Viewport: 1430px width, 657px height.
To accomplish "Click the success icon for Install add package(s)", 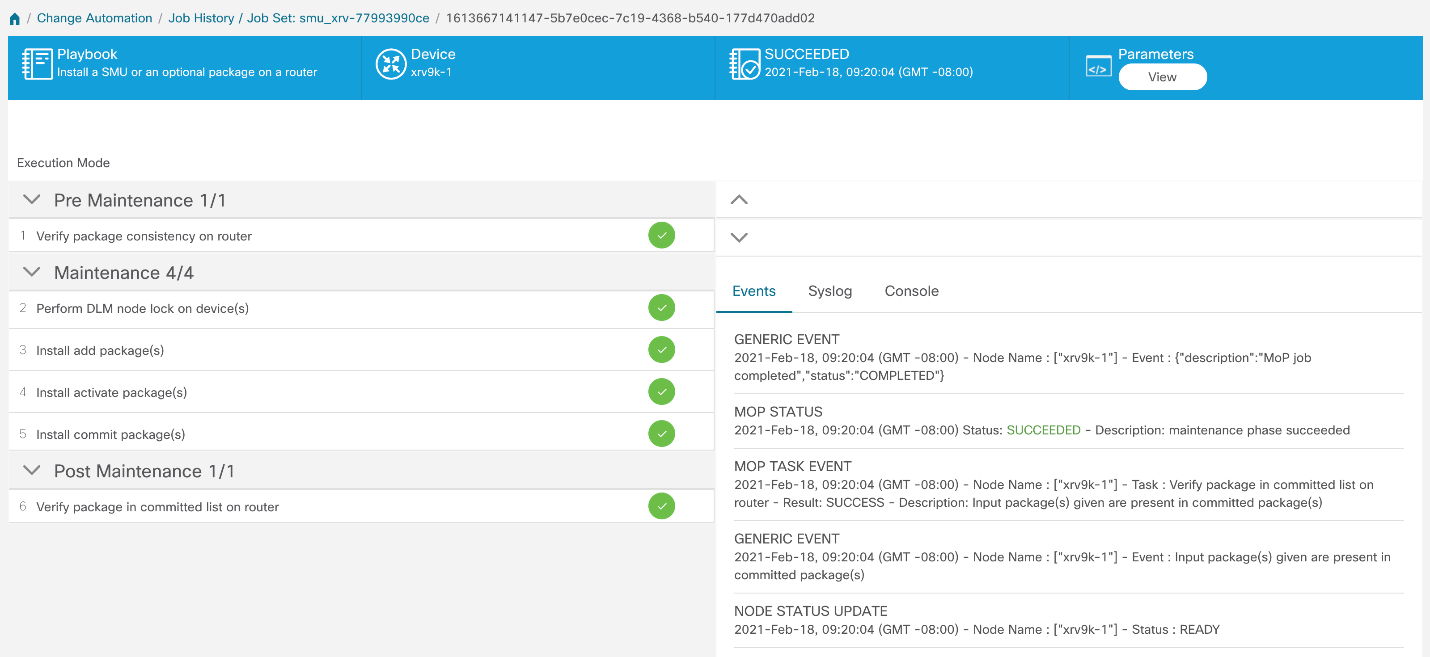I will pos(661,349).
